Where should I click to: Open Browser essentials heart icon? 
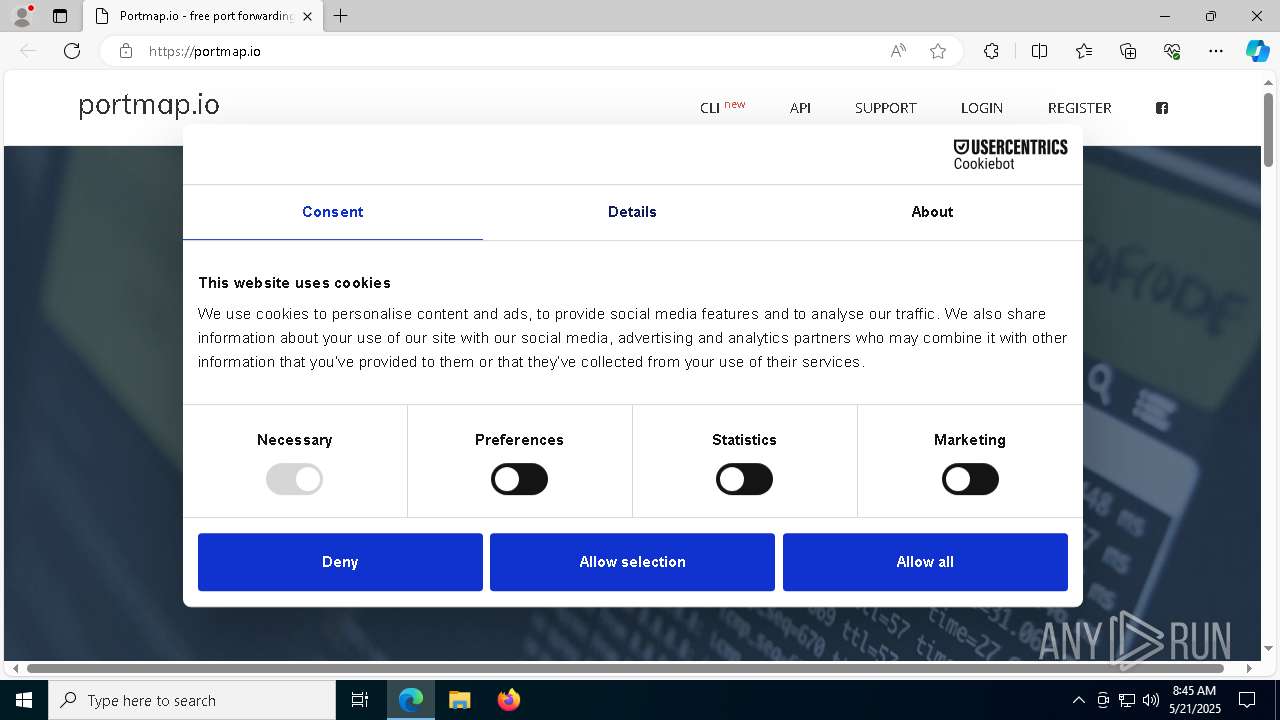[1172, 51]
